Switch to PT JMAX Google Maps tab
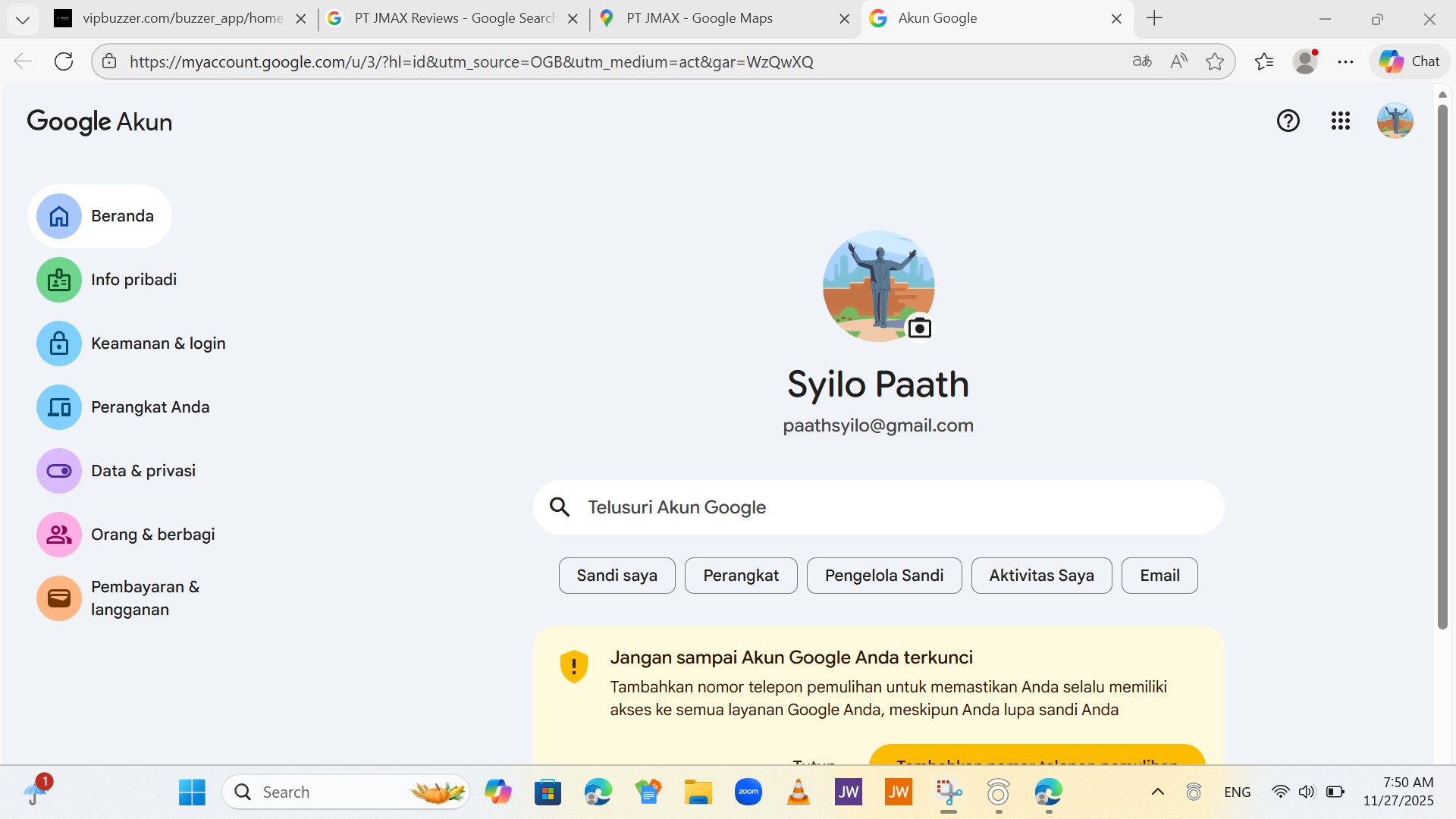The height and width of the screenshot is (819, 1456). tap(699, 18)
